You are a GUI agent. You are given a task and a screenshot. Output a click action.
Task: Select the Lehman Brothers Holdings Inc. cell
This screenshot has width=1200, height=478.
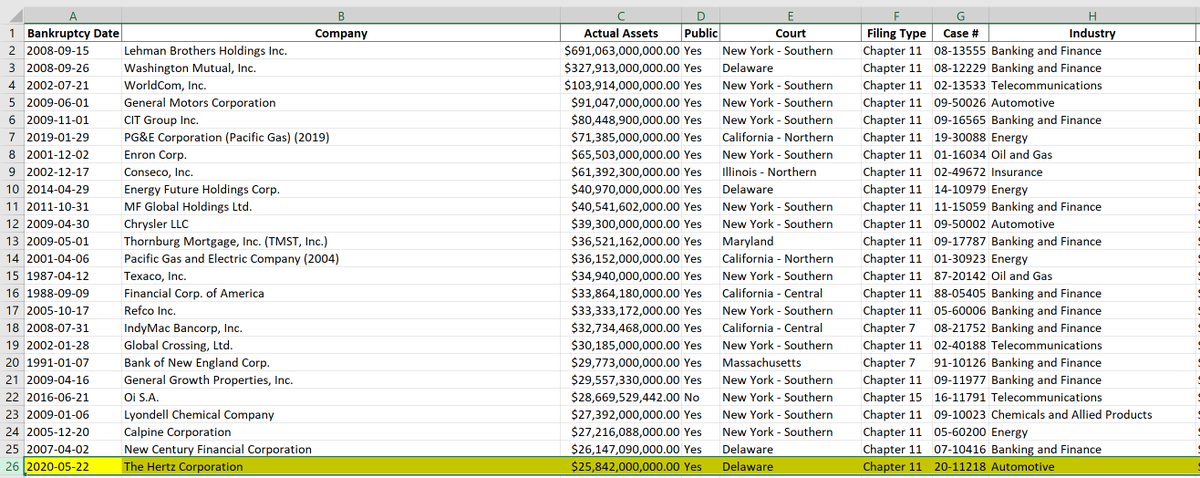click(341, 50)
